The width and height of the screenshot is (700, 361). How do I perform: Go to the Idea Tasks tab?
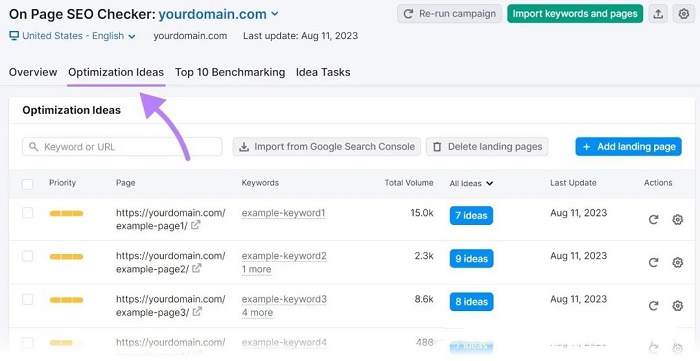323,72
